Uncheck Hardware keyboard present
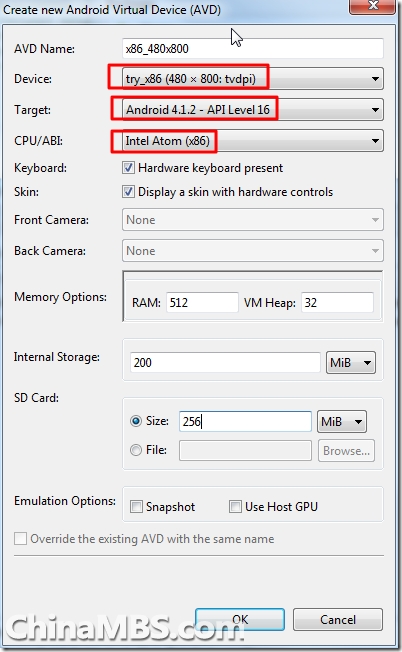The width and height of the screenshot is (402, 652). coord(128,168)
